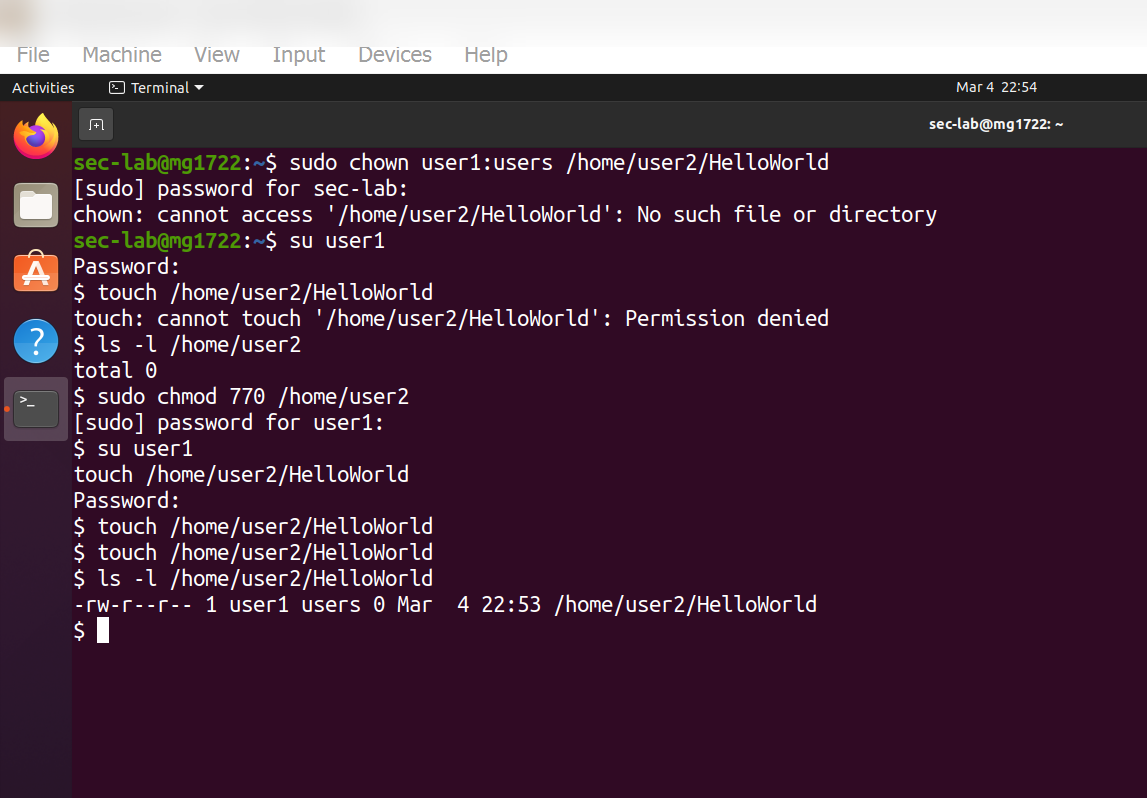Click the 'sudo chmod 770 /home/user2' line
The width and height of the screenshot is (1147, 798).
pos(241,396)
